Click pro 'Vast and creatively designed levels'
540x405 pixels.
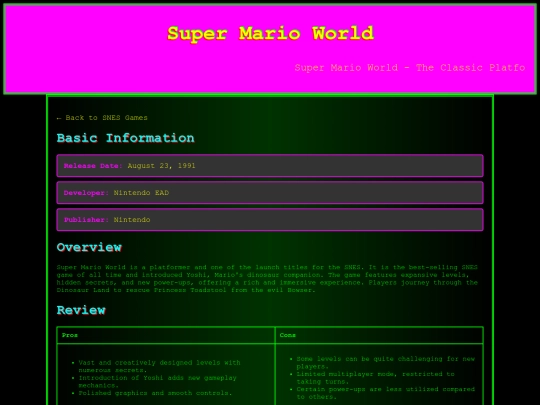(x=159, y=366)
